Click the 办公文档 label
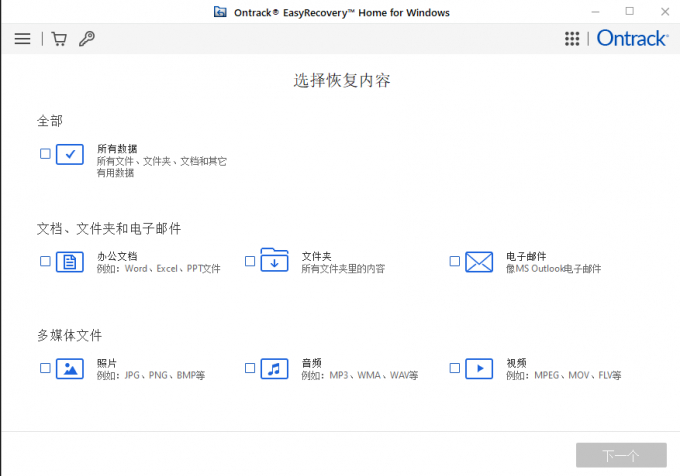The image size is (680, 476). click(117, 256)
